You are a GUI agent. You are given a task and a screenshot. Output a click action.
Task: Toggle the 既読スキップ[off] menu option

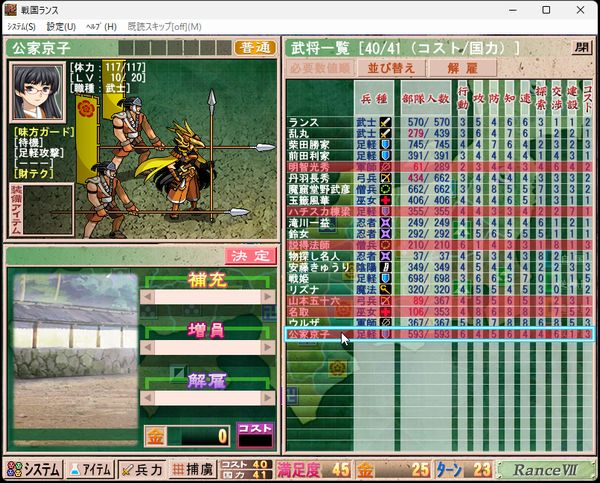tap(164, 27)
